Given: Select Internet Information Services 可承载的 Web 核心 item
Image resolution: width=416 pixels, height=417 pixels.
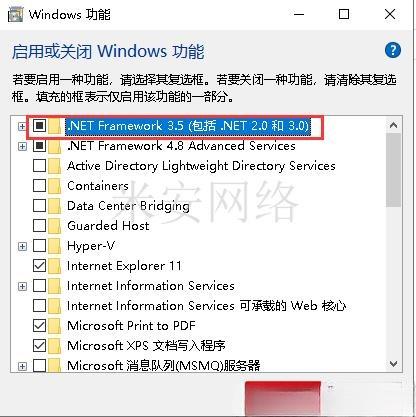Looking at the screenshot, I should pos(207,306).
